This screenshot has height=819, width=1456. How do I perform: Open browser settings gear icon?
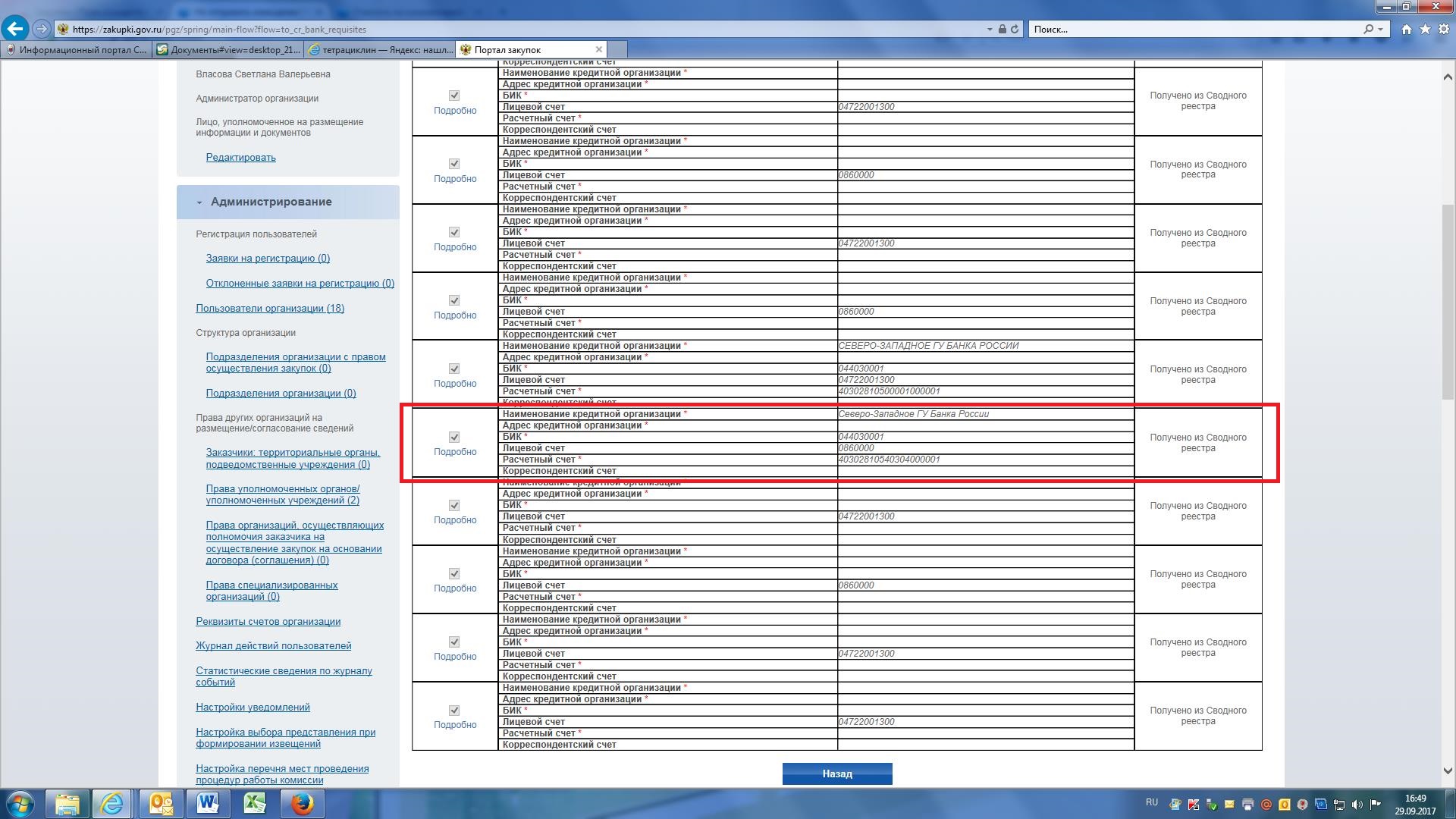pos(1442,29)
